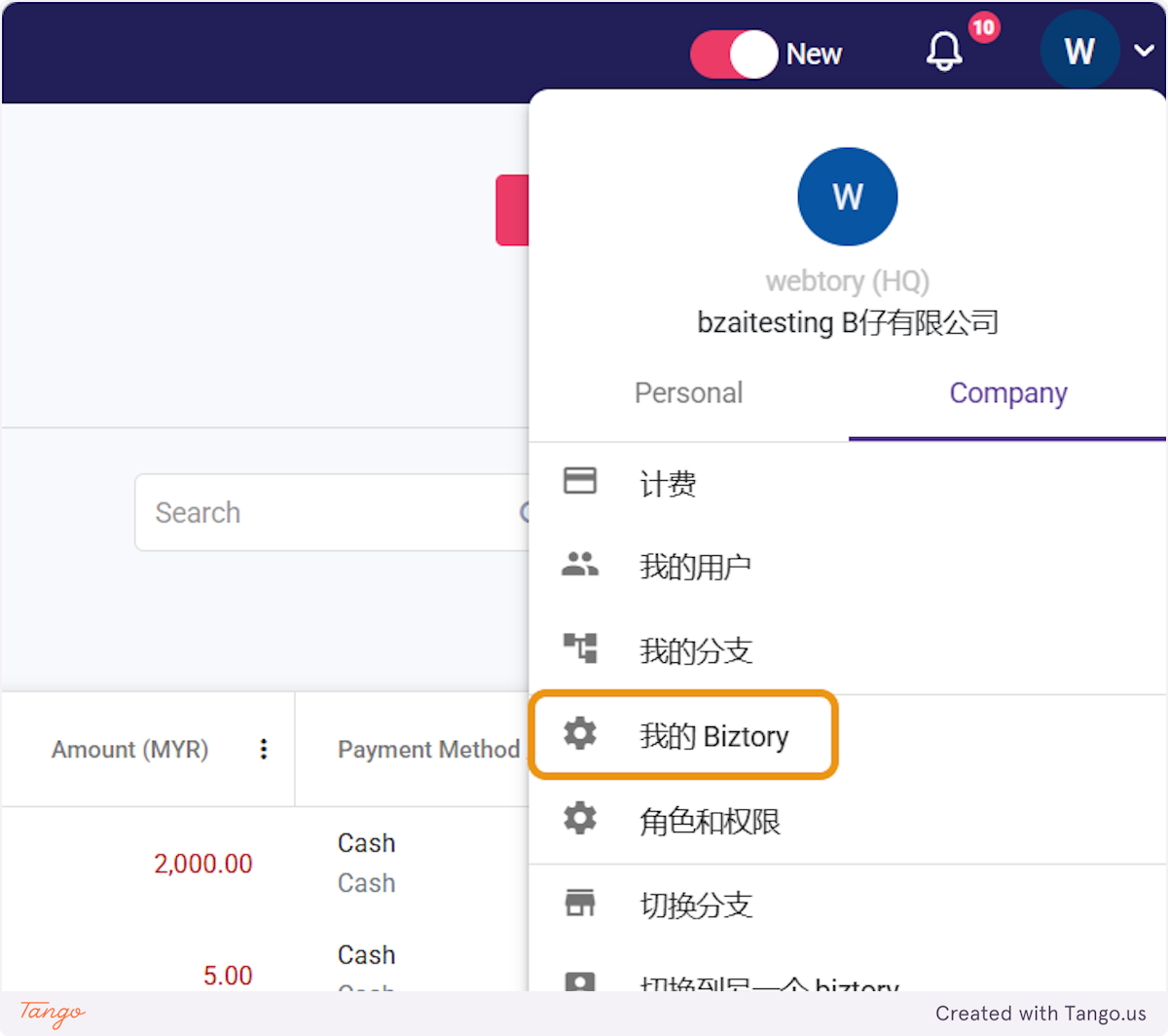Click into the Search field
Viewport: 1168px width, 1036px height.
coord(332,512)
